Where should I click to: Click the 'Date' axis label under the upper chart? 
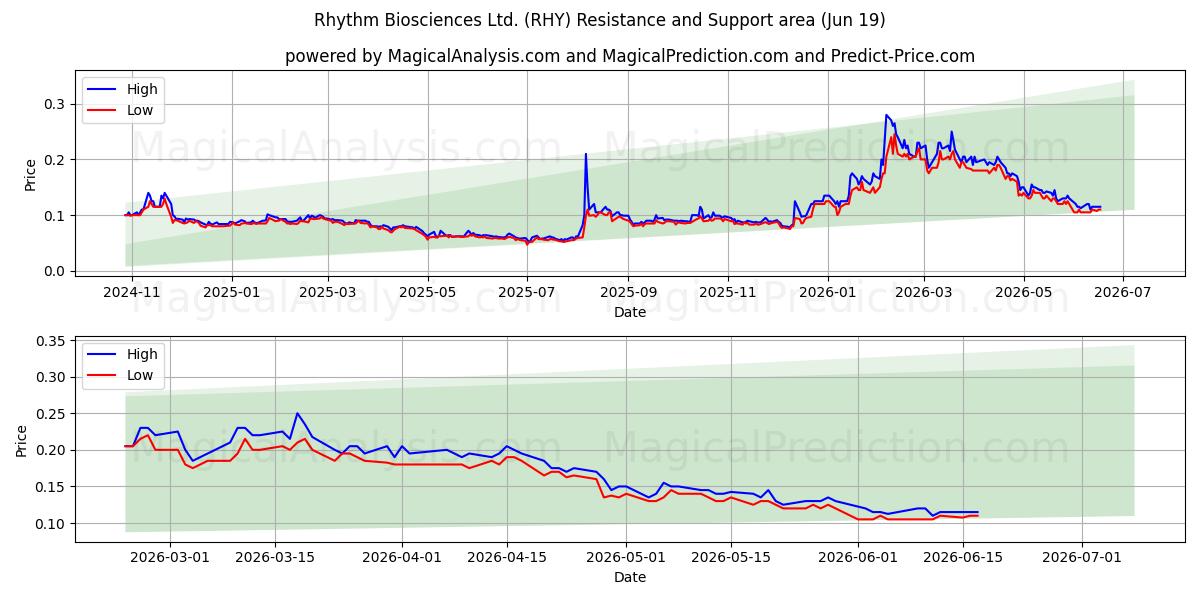tap(630, 312)
